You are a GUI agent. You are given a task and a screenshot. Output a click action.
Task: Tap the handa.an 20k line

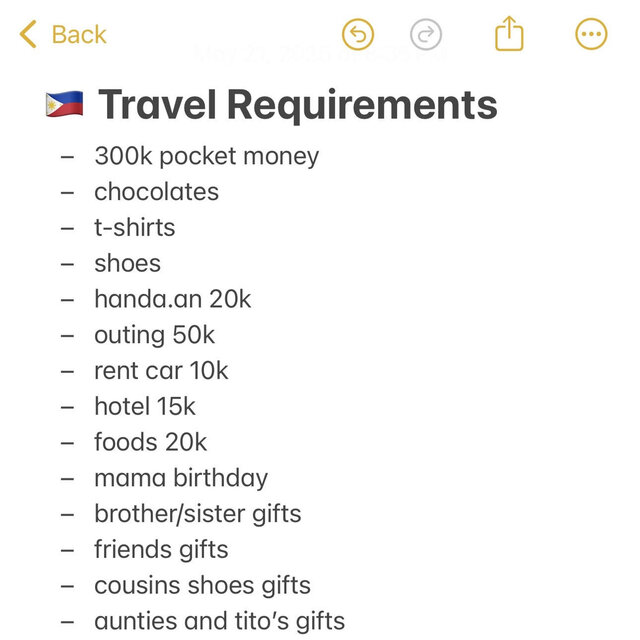(x=172, y=299)
